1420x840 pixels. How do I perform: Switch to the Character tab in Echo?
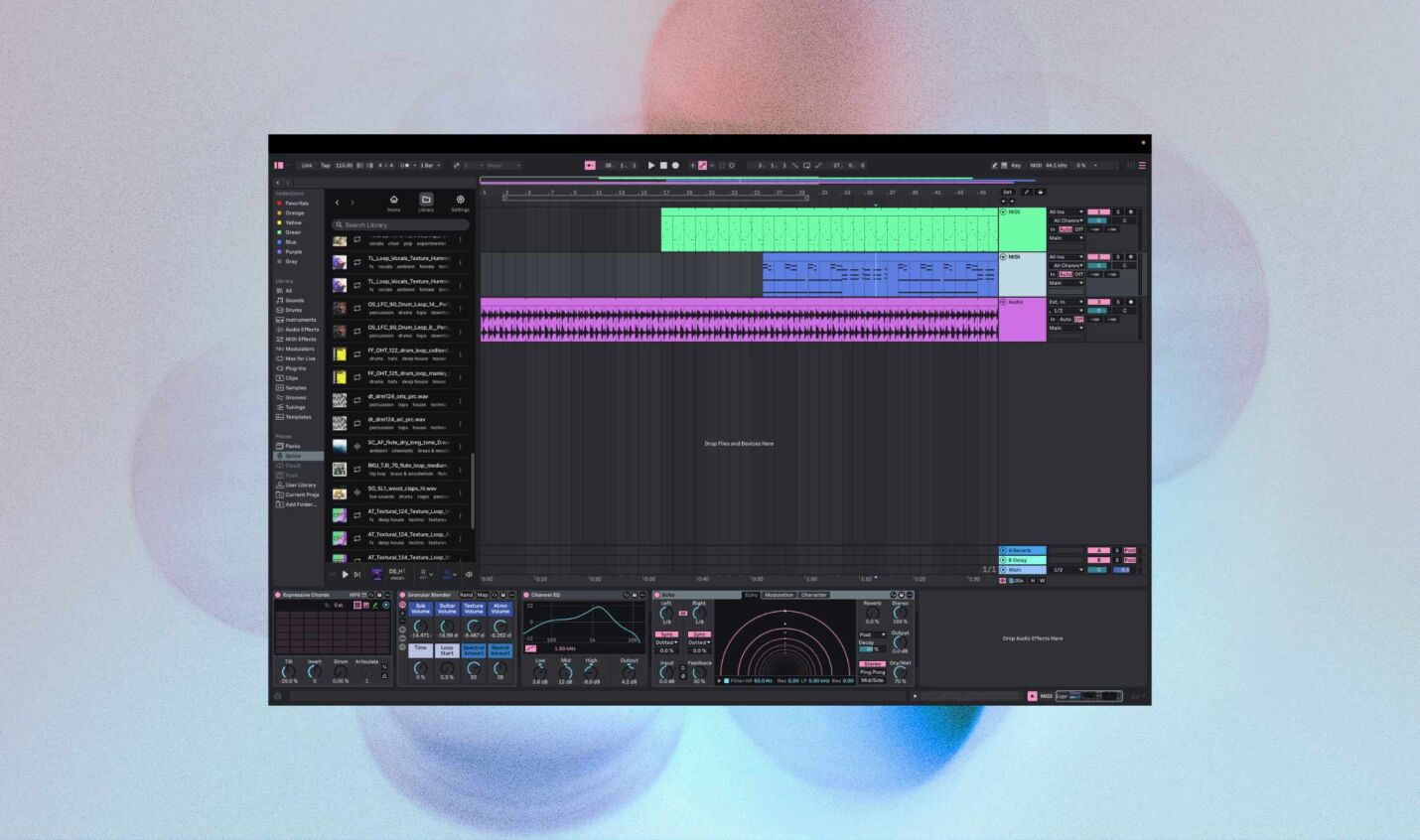813,596
